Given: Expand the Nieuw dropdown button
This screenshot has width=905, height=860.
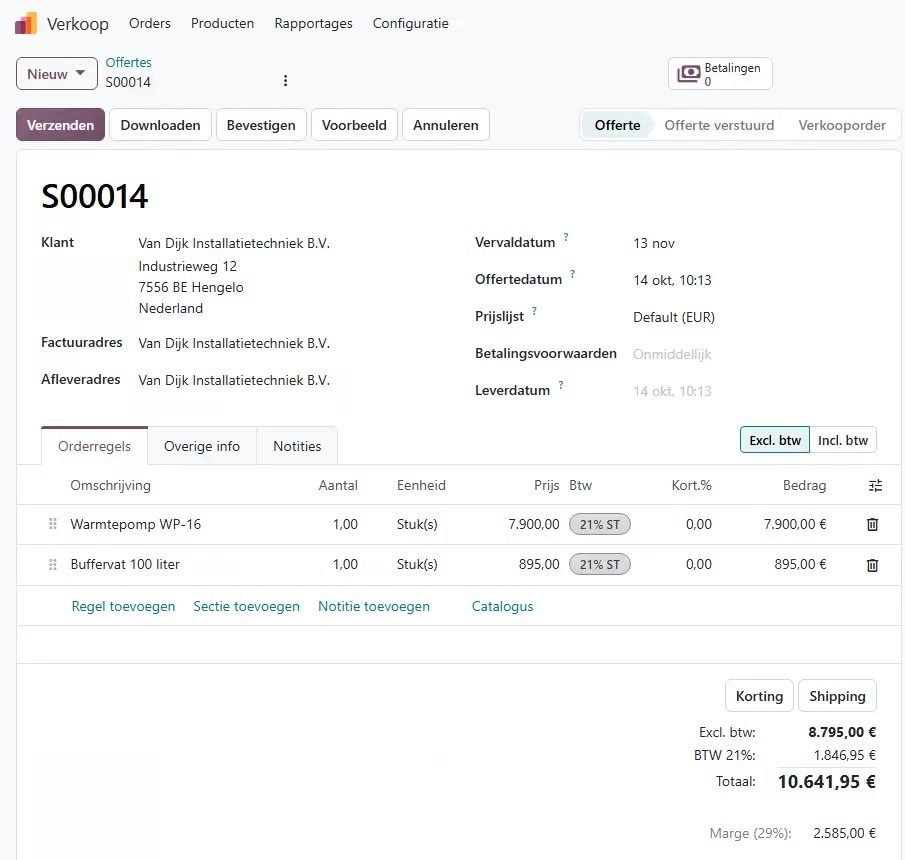Looking at the screenshot, I should click(x=57, y=74).
